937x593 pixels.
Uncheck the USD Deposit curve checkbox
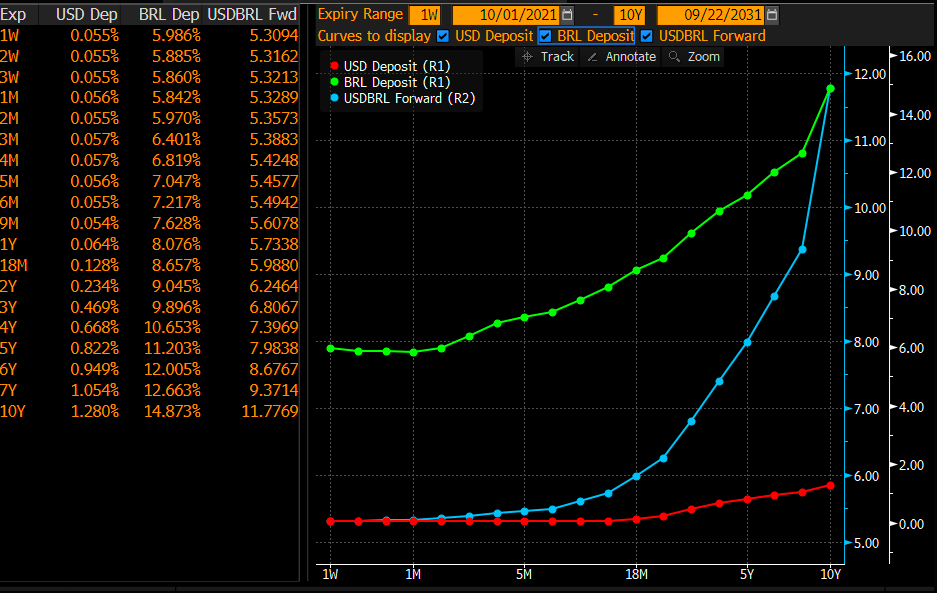tap(443, 36)
